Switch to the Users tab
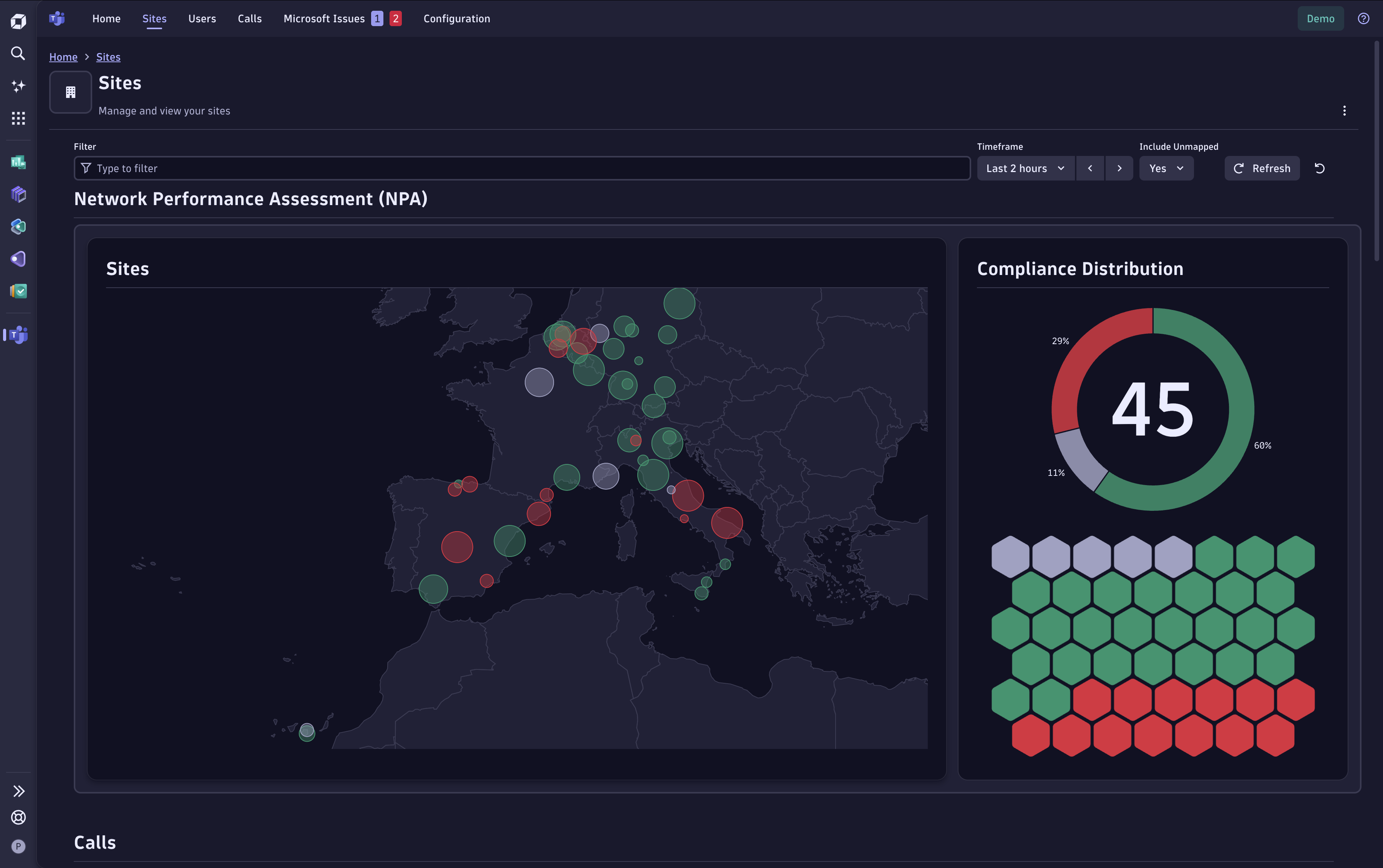 (x=202, y=18)
